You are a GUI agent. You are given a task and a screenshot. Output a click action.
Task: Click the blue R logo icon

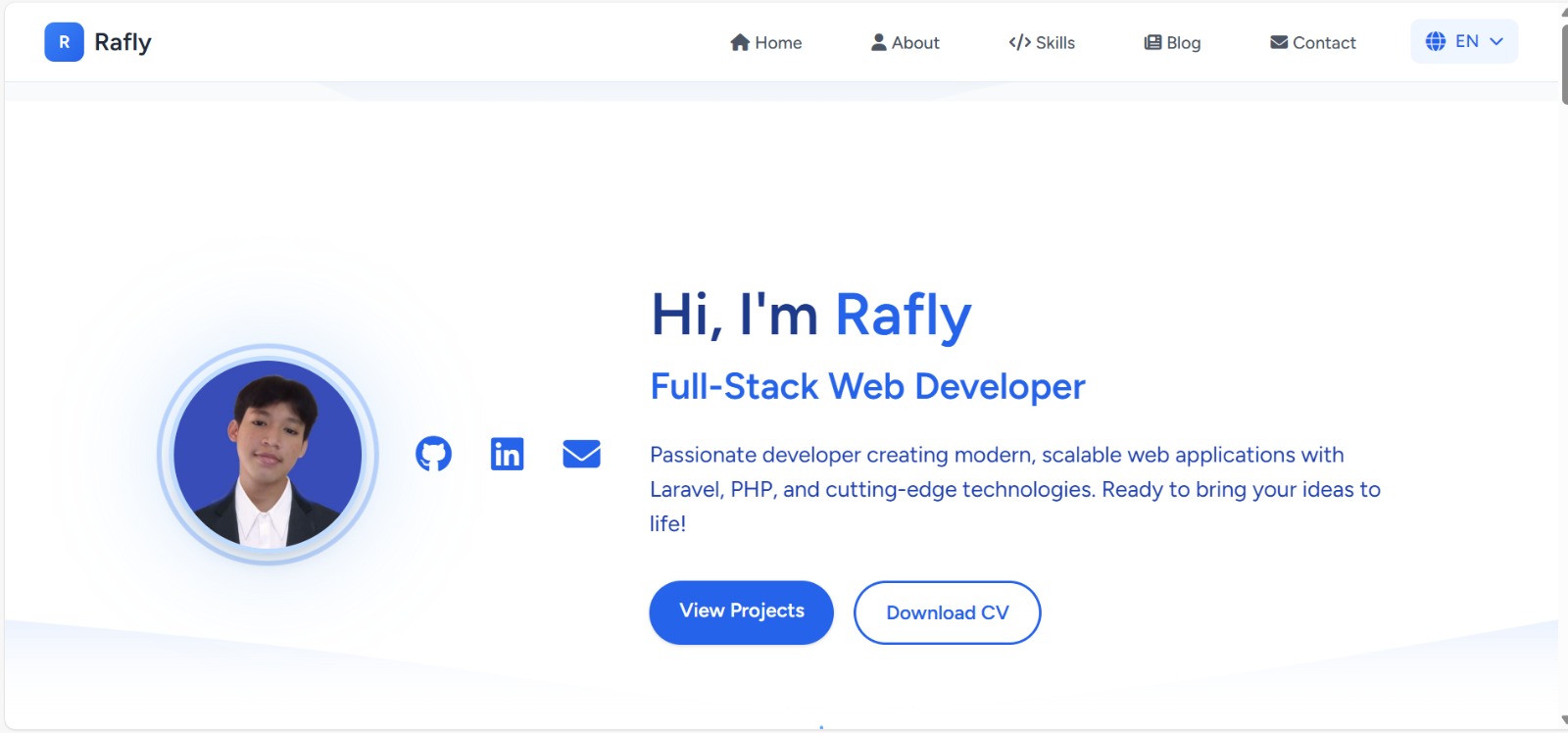click(64, 42)
